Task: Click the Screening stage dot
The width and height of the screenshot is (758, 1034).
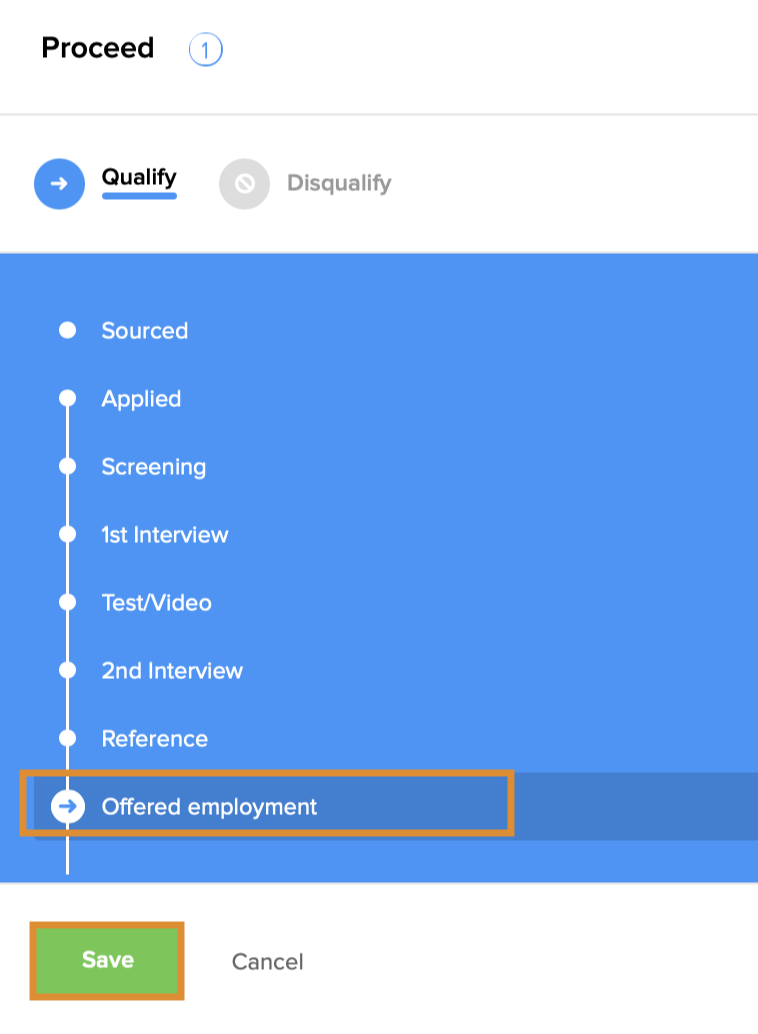Action: (x=67, y=467)
